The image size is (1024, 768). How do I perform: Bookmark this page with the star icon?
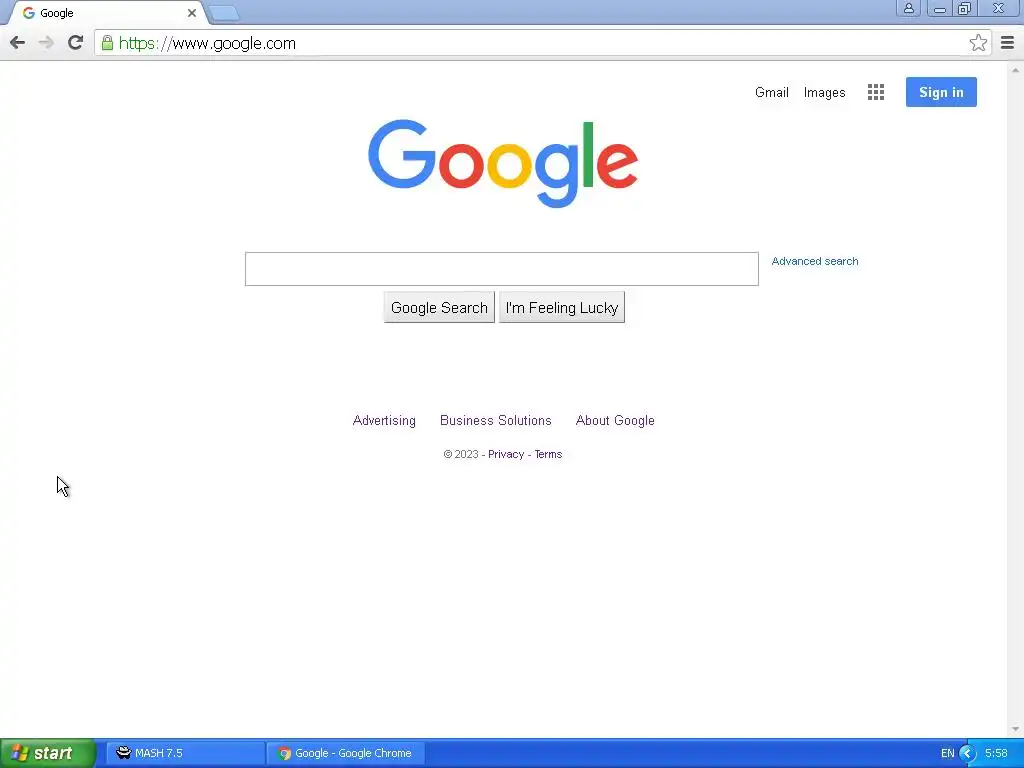[978, 43]
